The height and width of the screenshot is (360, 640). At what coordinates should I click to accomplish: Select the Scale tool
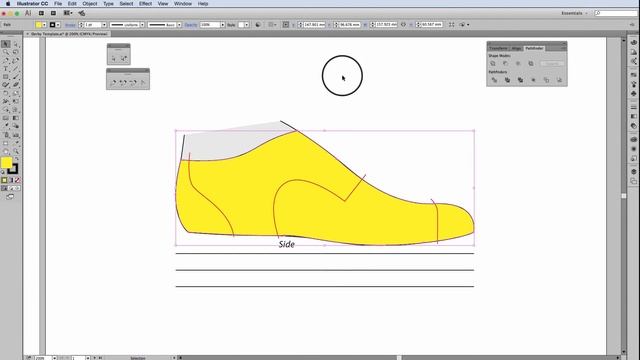[x=16, y=93]
